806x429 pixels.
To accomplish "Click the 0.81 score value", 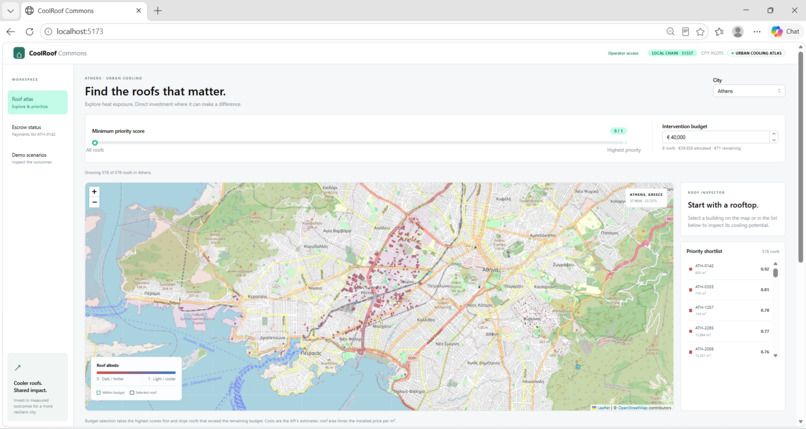I will tap(765, 290).
